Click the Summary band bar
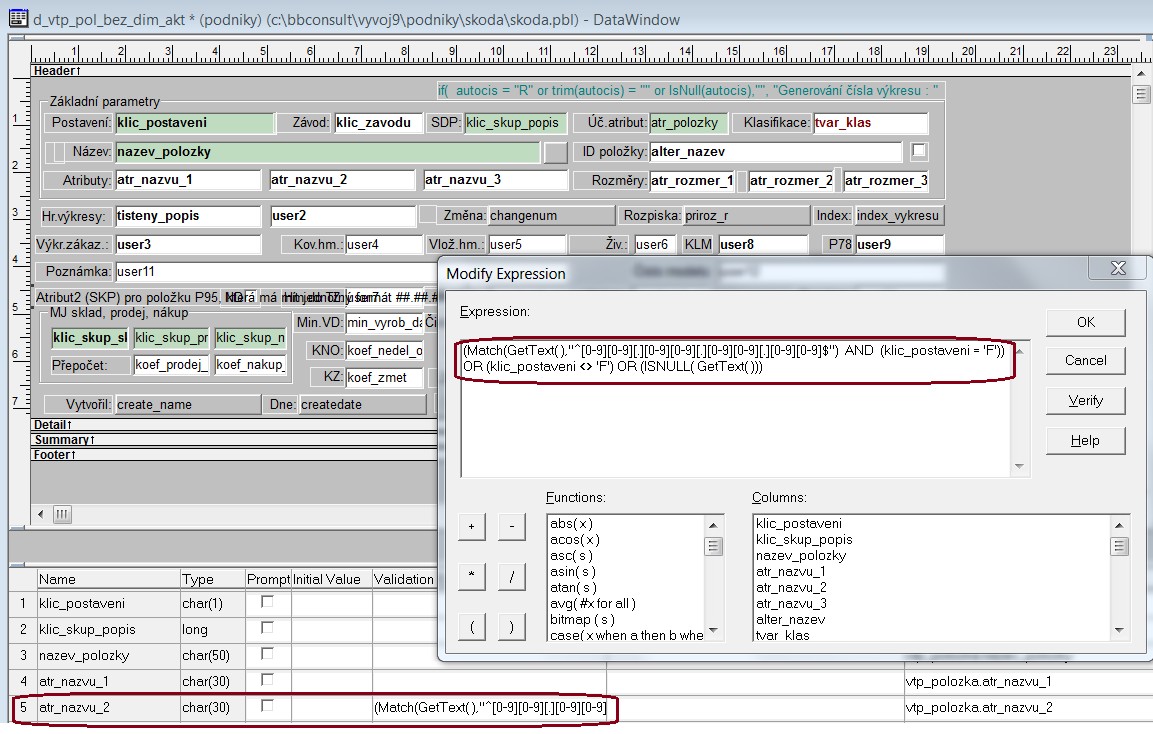The width and height of the screenshot is (1153, 734). 234,440
